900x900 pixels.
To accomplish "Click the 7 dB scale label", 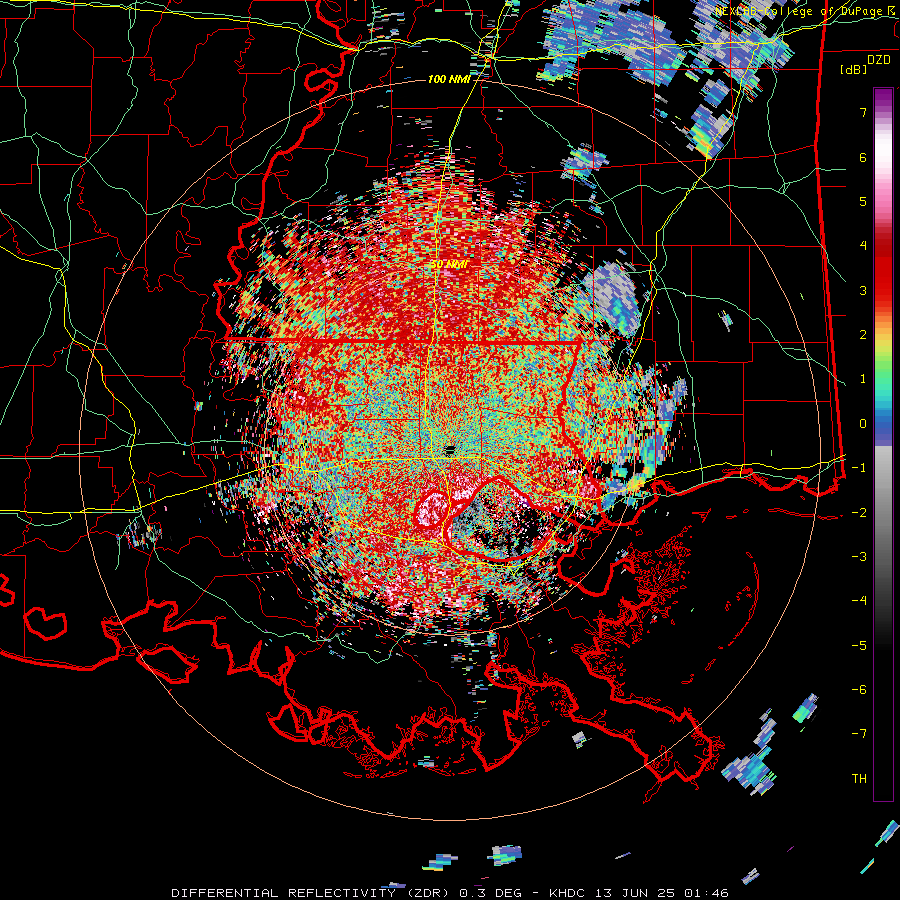I will [x=863, y=112].
